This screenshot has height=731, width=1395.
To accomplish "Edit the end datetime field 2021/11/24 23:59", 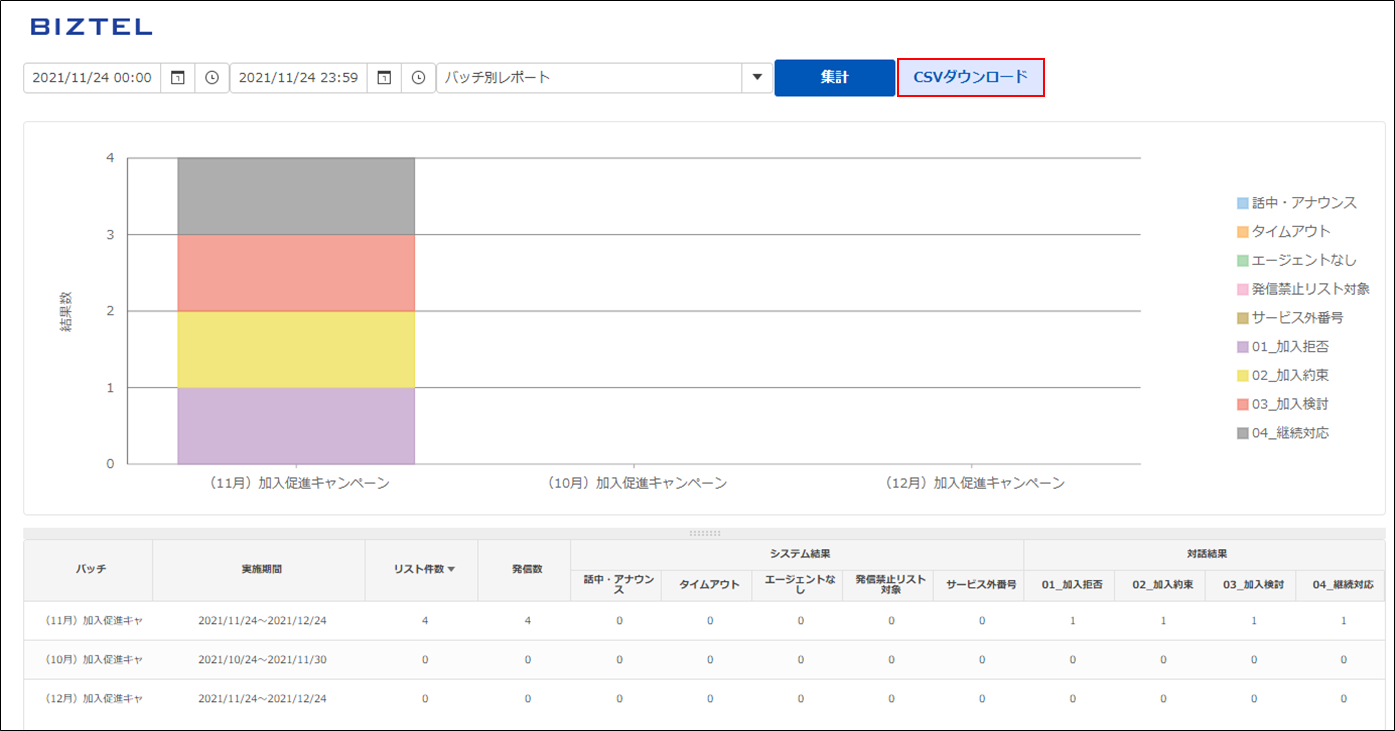I will pos(298,78).
